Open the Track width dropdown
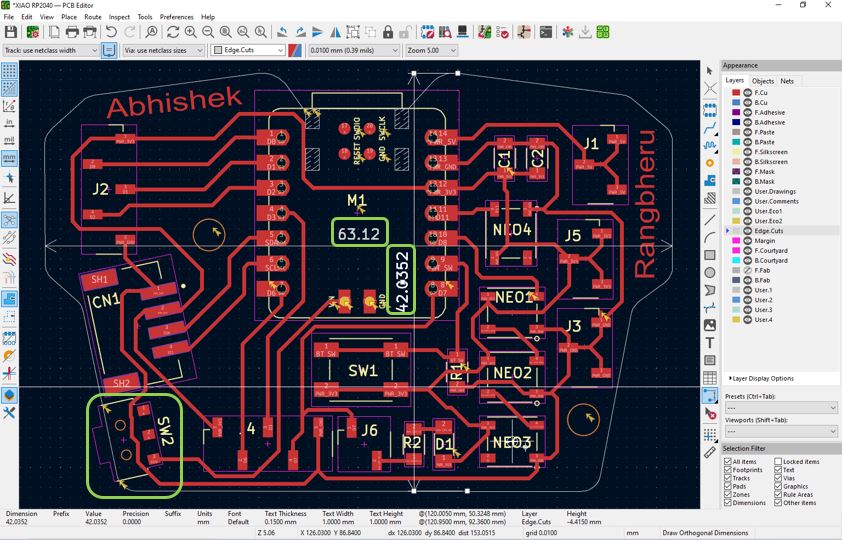 pos(50,50)
